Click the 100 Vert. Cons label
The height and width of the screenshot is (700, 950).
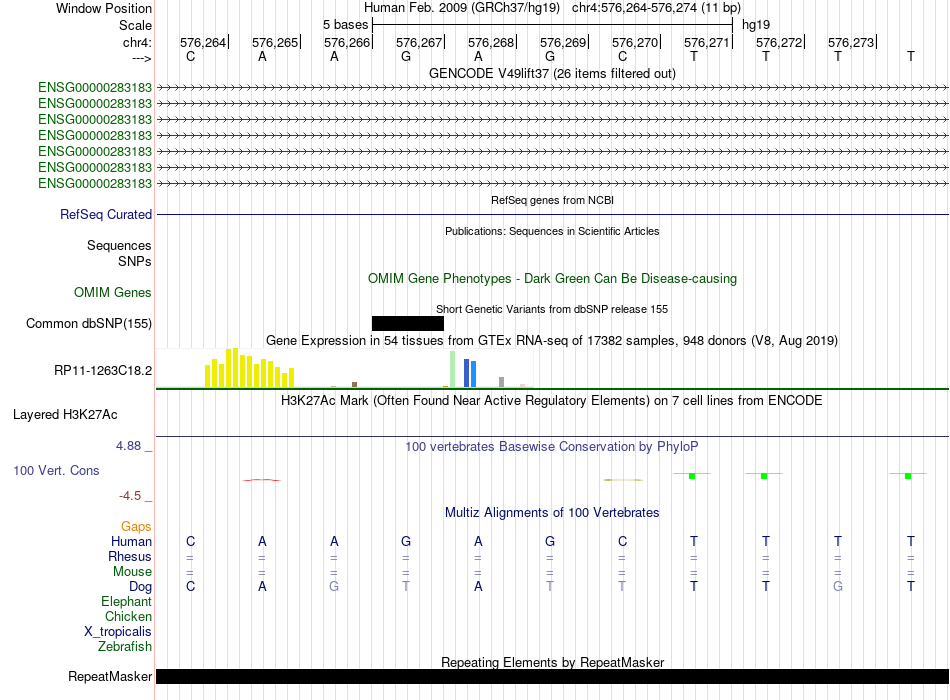point(56,470)
